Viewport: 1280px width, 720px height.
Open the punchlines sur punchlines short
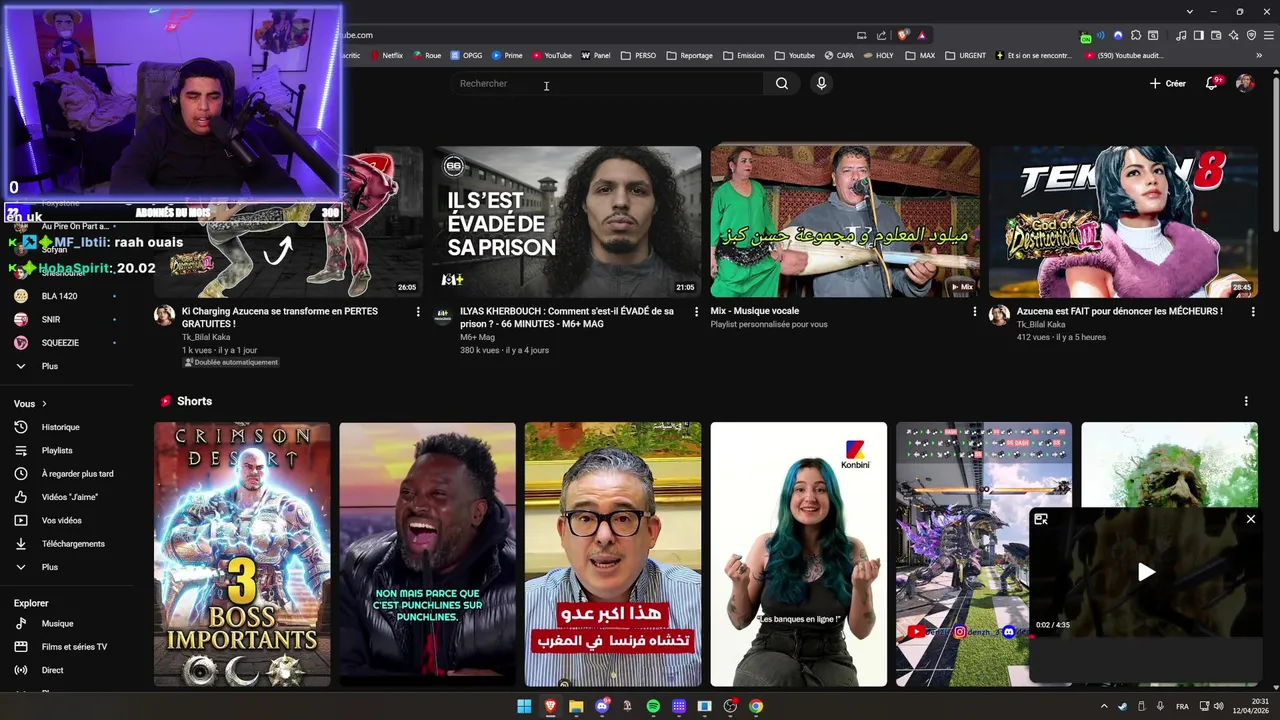pyautogui.click(x=427, y=554)
